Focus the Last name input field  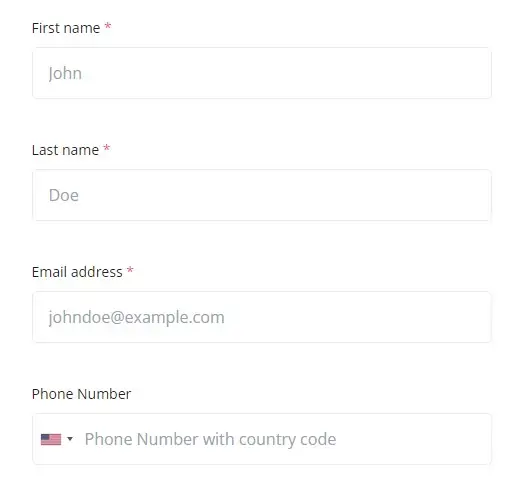click(x=262, y=195)
